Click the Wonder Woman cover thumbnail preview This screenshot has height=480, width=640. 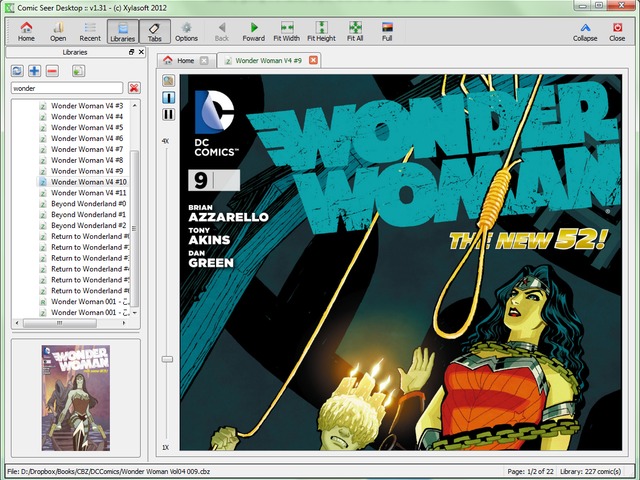point(76,398)
